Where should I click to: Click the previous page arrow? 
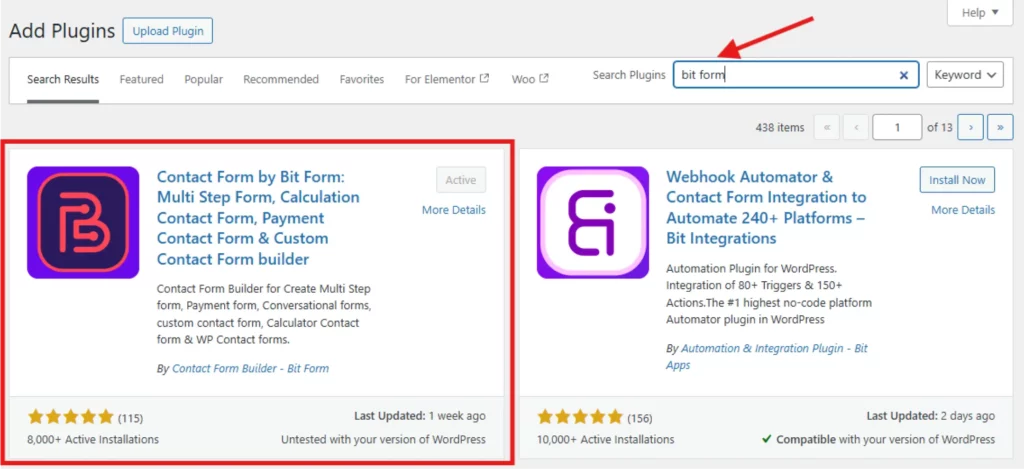coord(856,127)
